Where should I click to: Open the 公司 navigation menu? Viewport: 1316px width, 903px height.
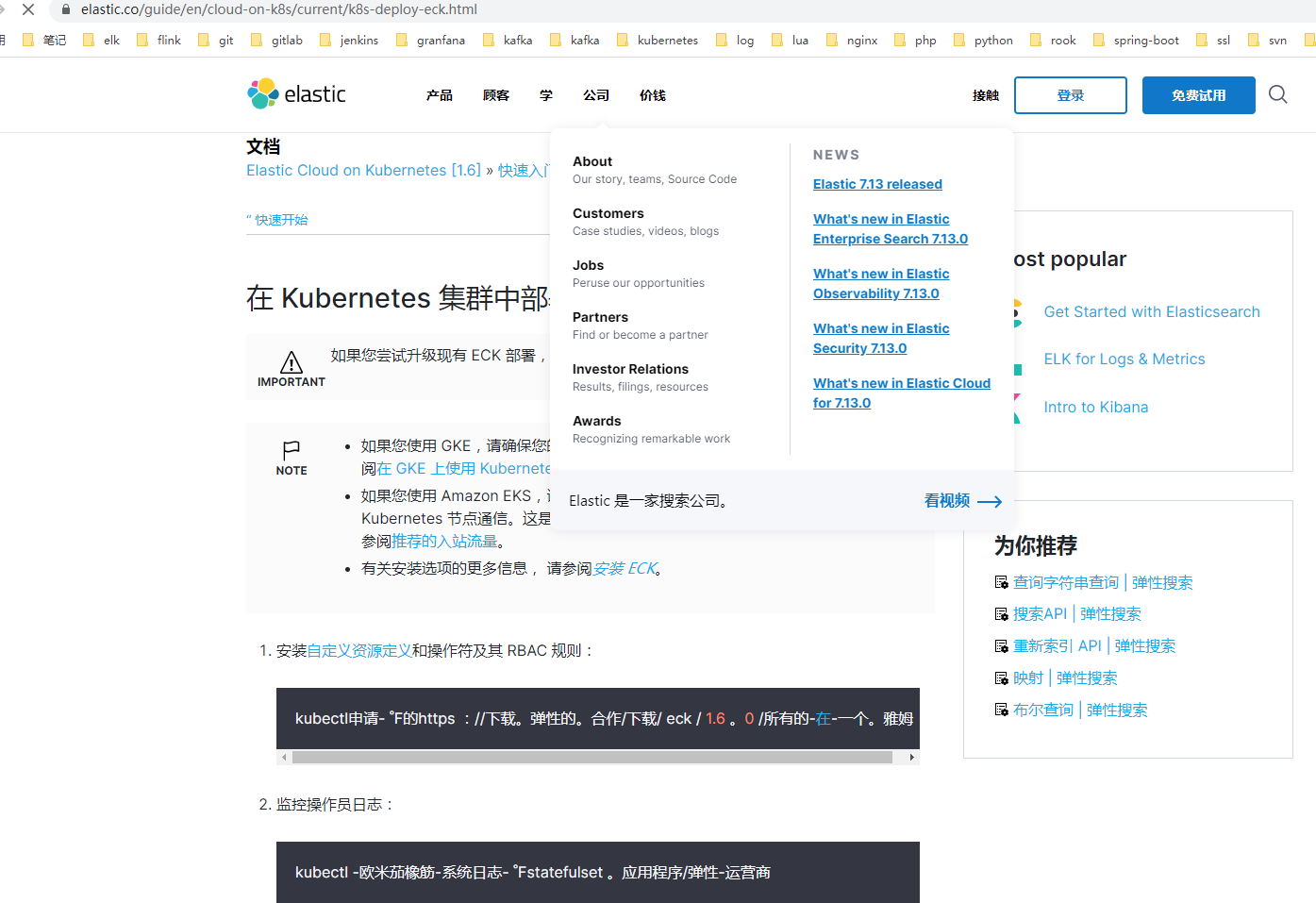(x=596, y=95)
